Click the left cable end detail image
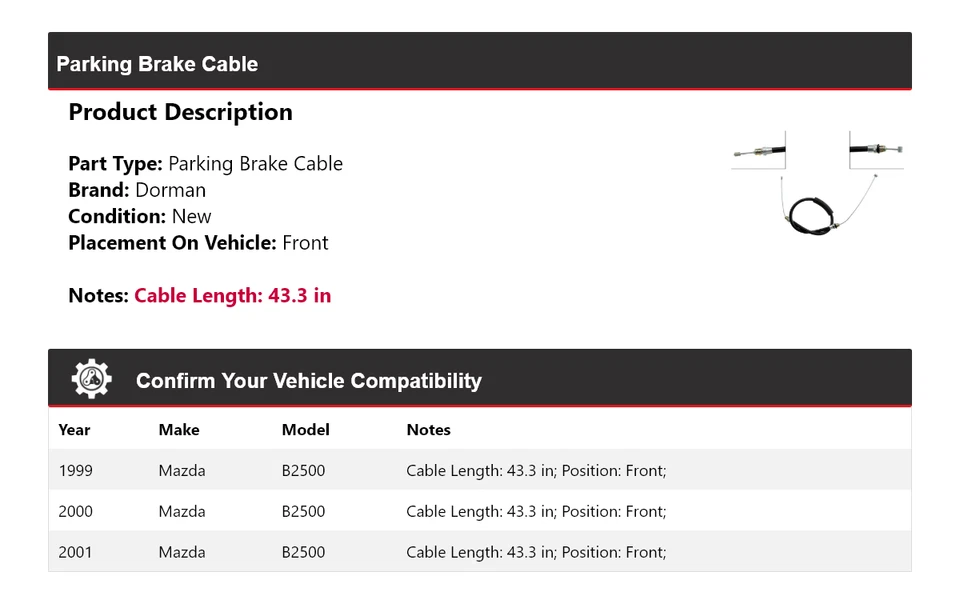Image resolution: width=960 pixels, height=604 pixels. pos(759,151)
